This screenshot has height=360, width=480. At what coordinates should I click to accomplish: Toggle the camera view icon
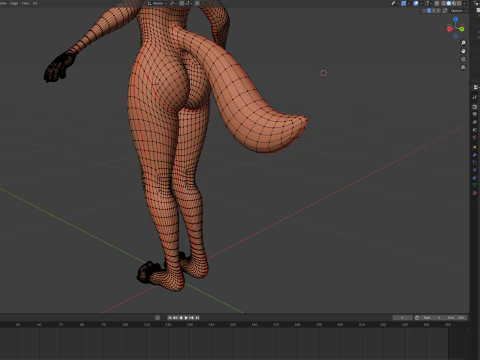coord(463,59)
